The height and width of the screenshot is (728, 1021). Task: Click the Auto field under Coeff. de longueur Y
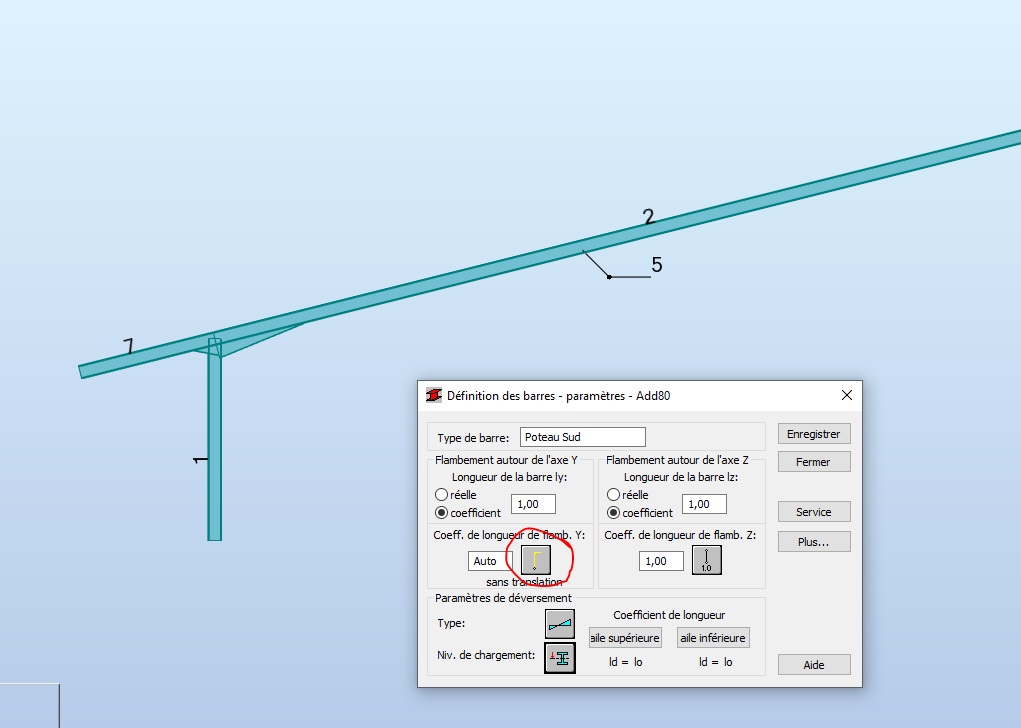(x=488, y=561)
